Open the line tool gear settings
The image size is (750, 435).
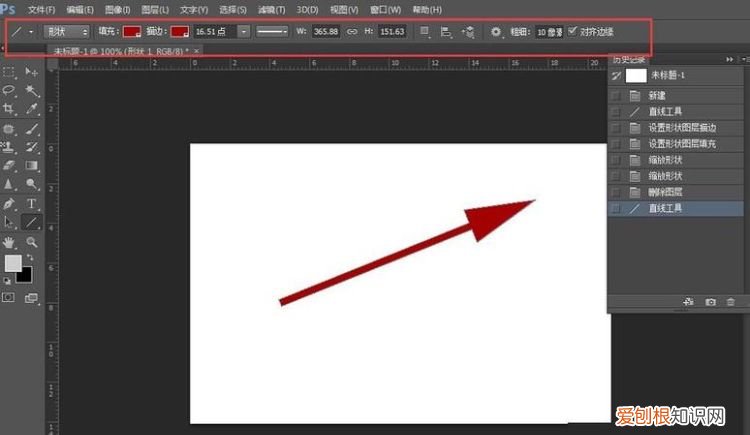pyautogui.click(x=495, y=32)
